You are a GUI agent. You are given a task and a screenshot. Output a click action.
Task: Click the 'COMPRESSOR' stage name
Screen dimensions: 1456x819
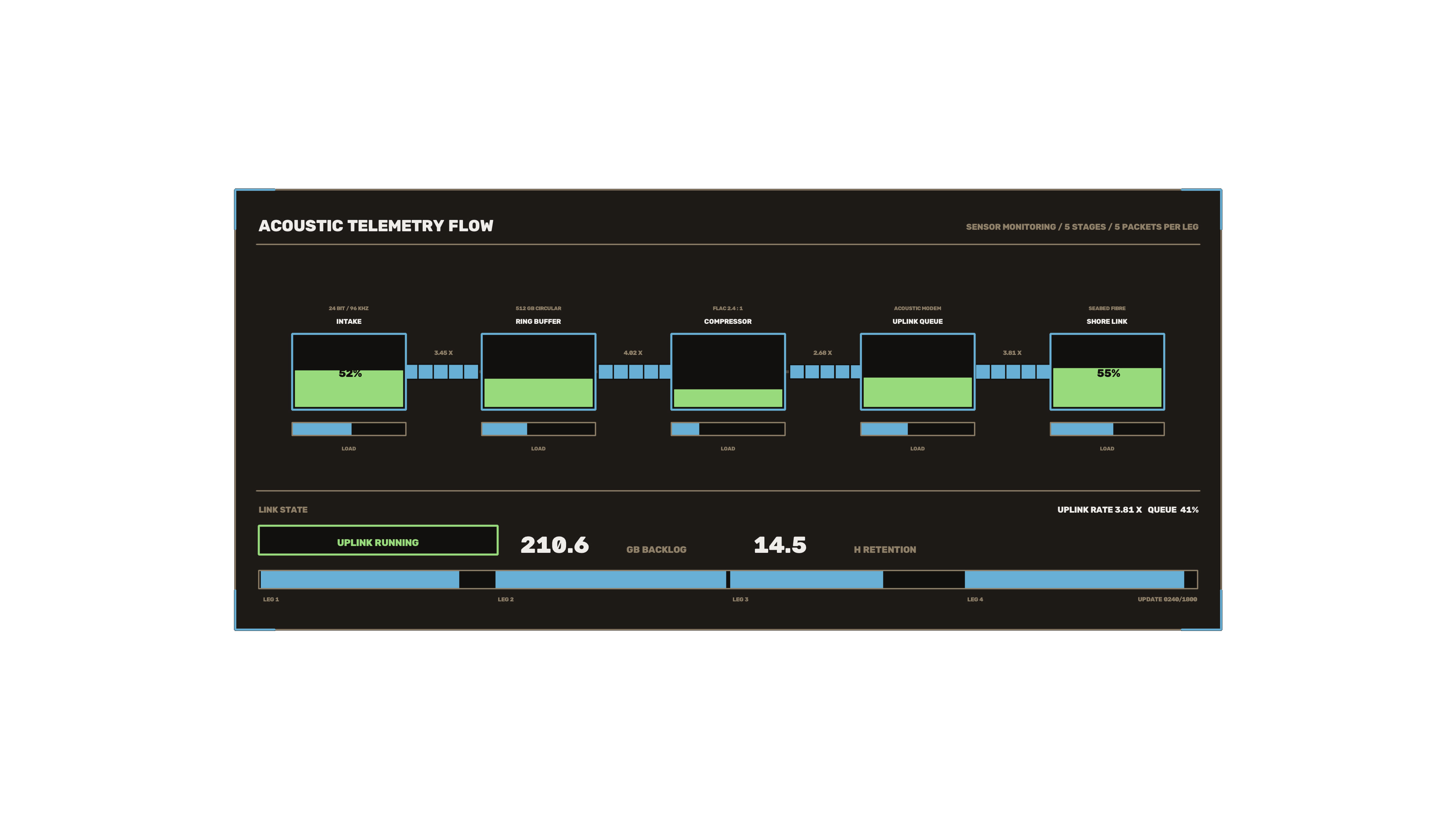(x=728, y=321)
